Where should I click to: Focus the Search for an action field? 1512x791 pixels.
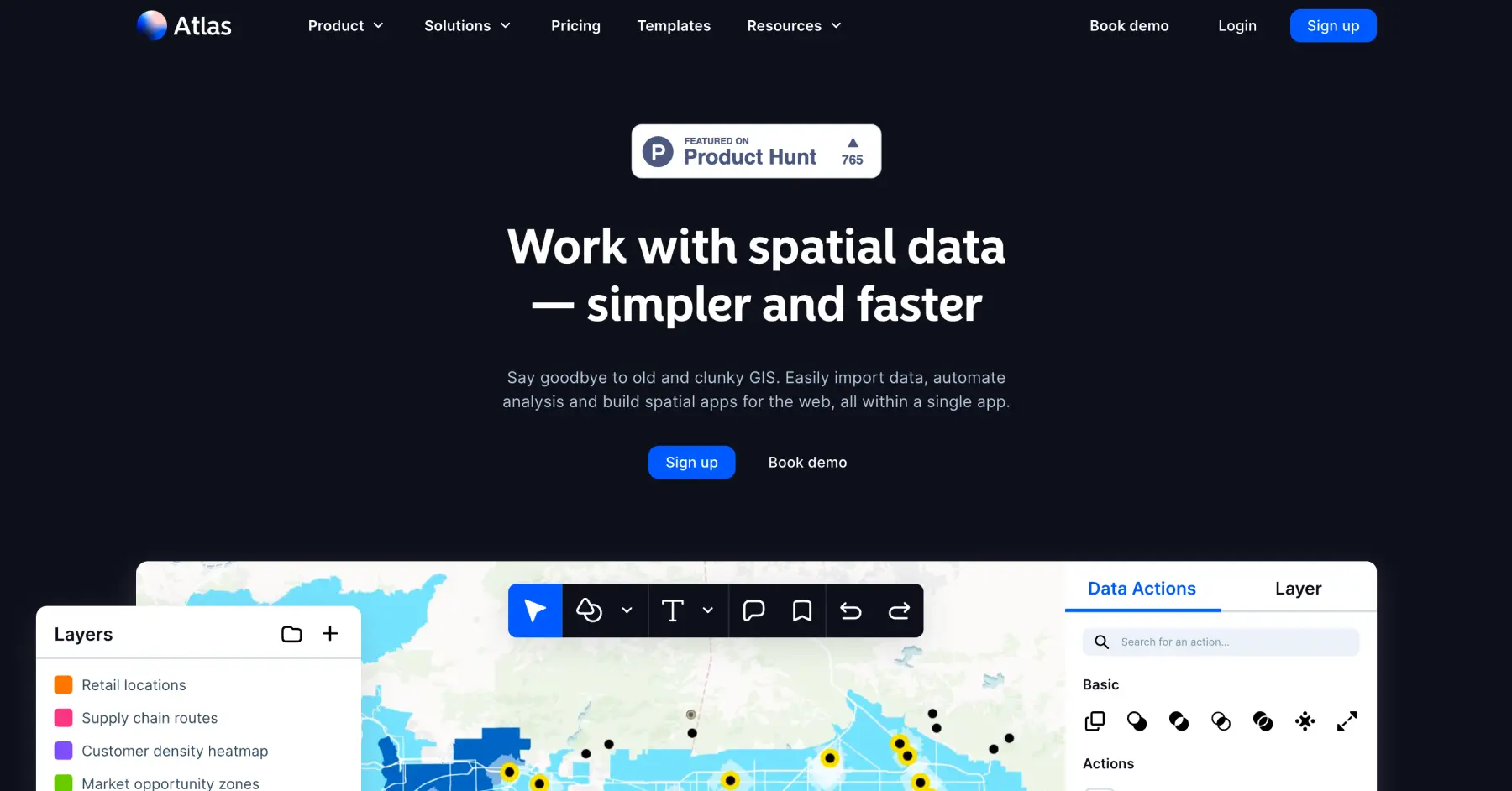(1221, 642)
